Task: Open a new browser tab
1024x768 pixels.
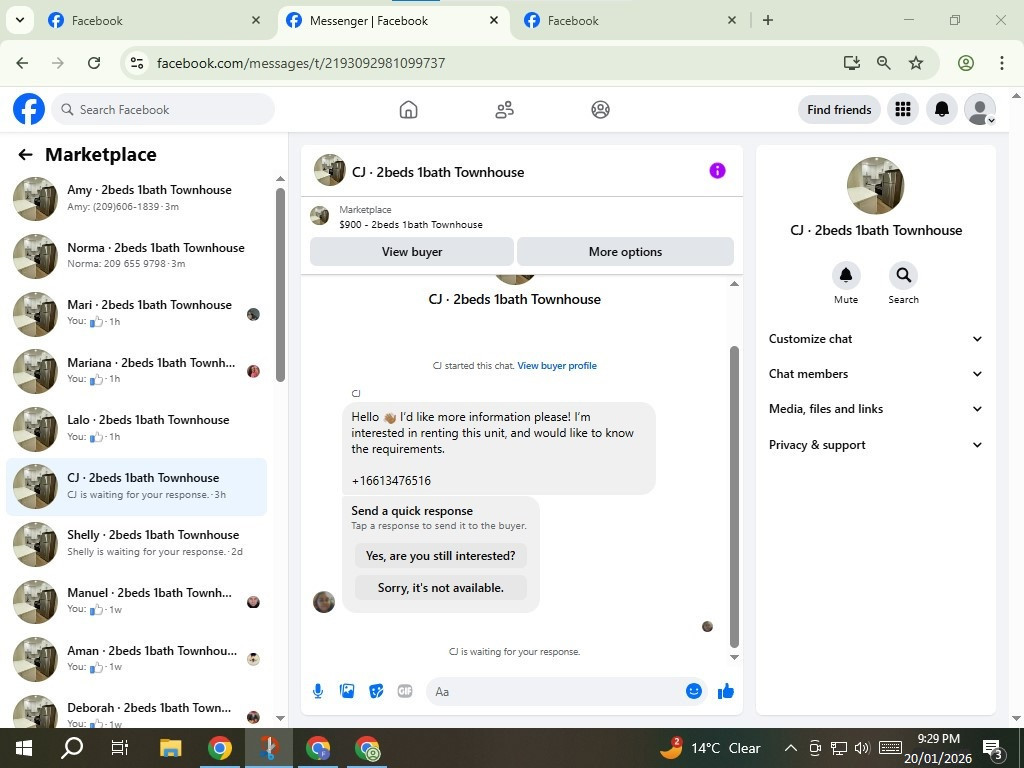Action: 768,20
